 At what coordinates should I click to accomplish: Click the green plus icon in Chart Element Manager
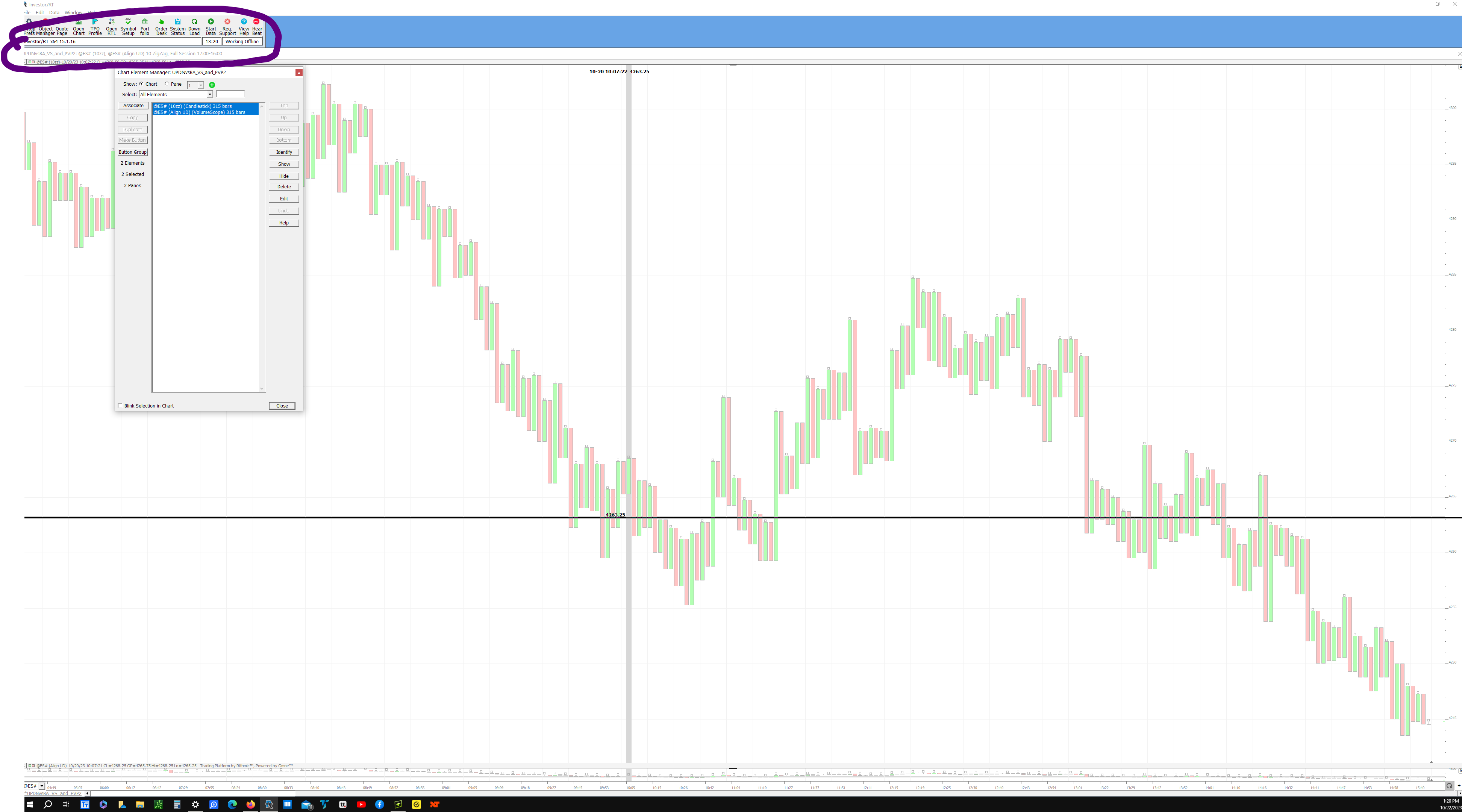[x=212, y=85]
